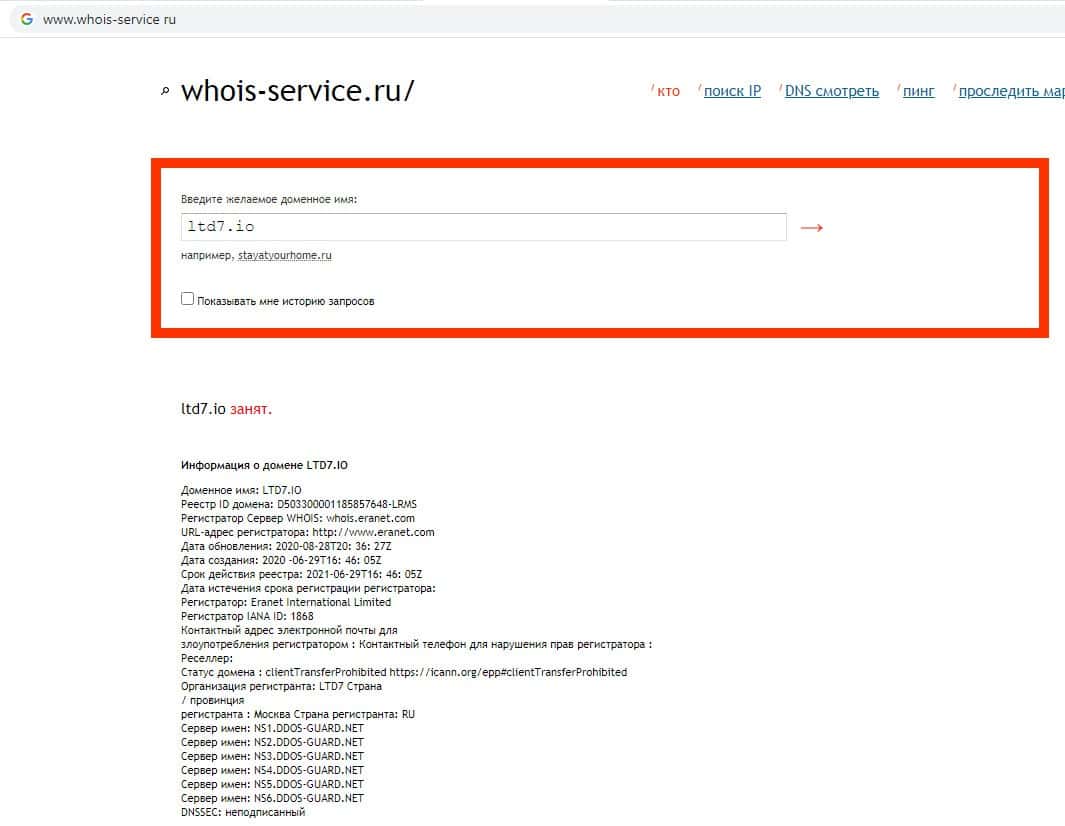
Task: Click the Google icon in address bar
Action: point(26,19)
